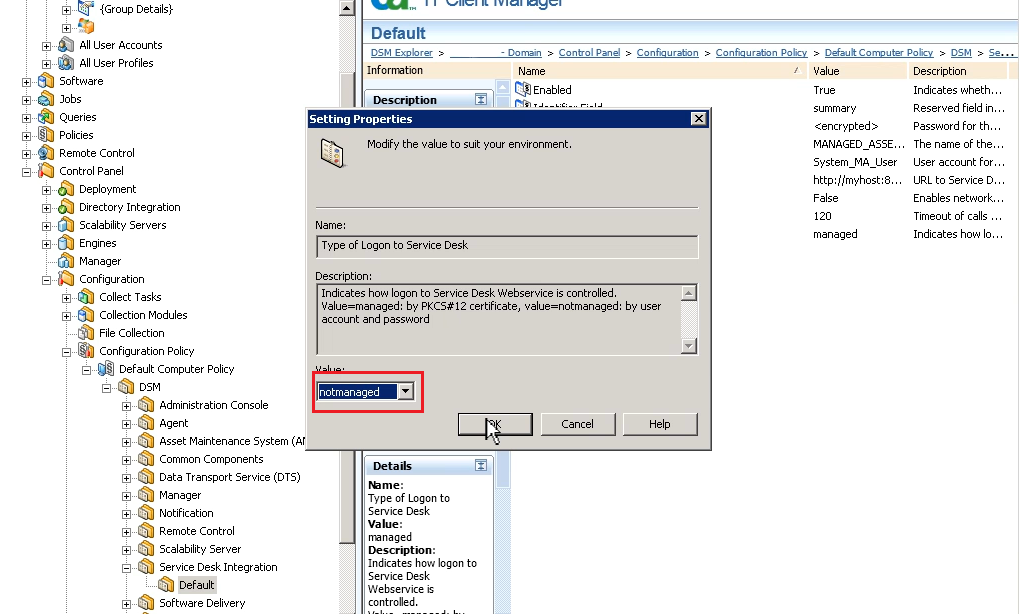This screenshot has width=1019, height=614.
Task: Collapse the Configuration tree node
Action: pos(46,280)
